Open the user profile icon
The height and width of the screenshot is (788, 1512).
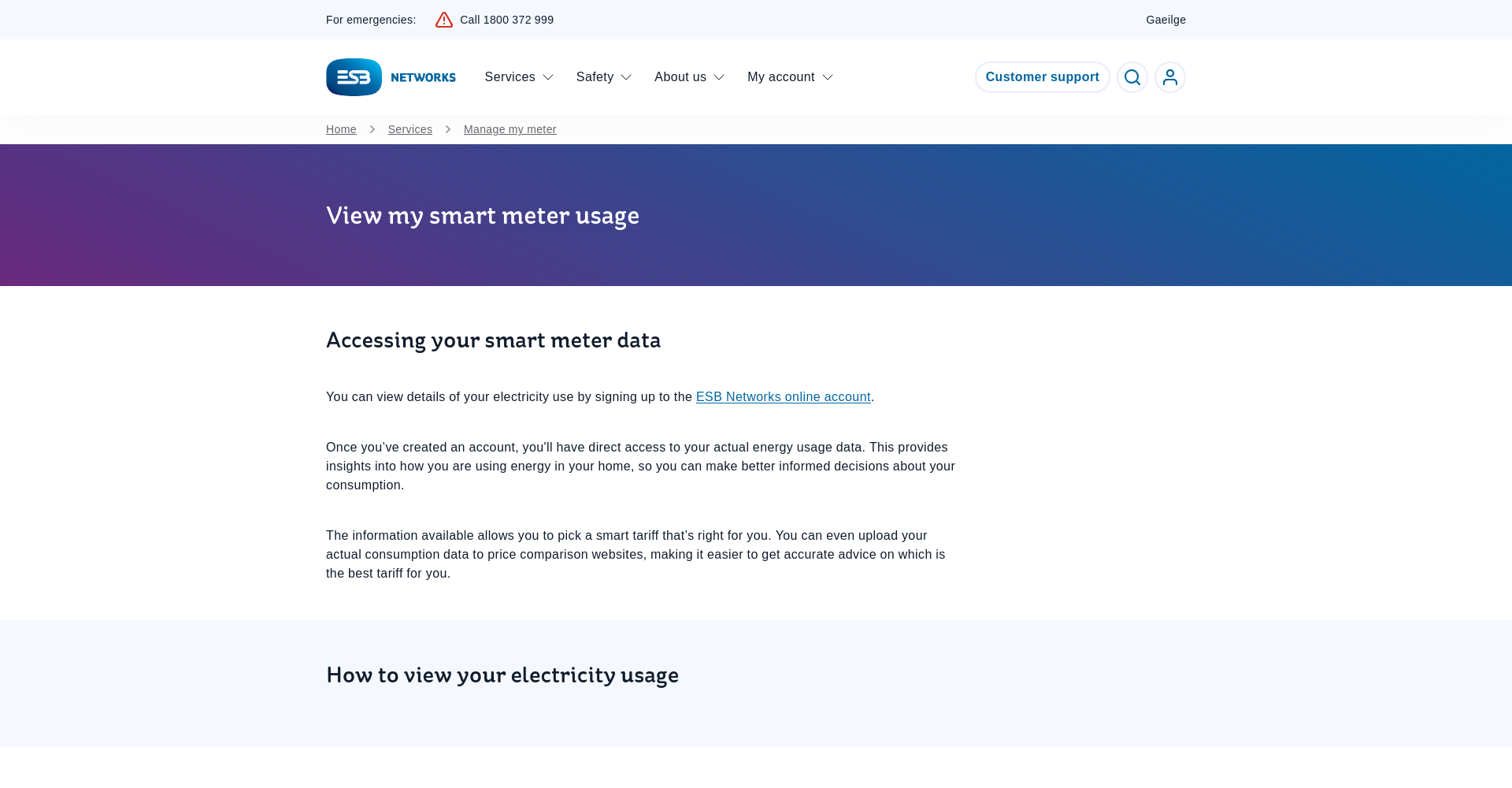[x=1170, y=77]
